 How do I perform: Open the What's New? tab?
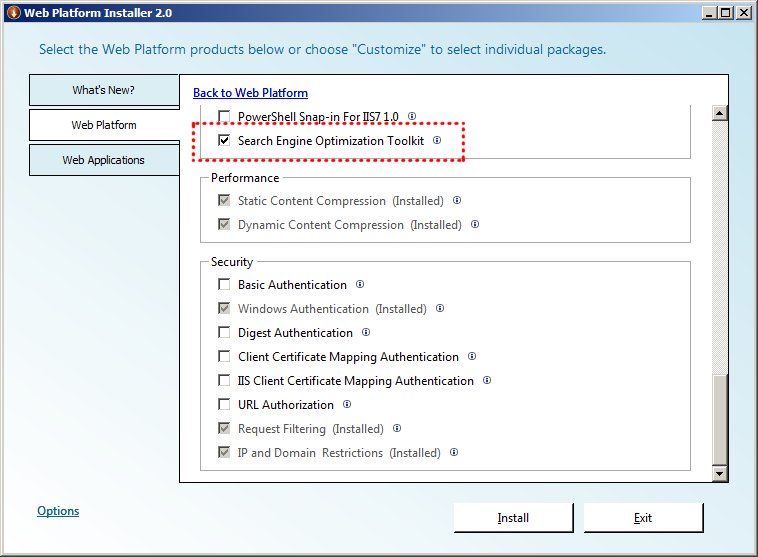click(103, 90)
